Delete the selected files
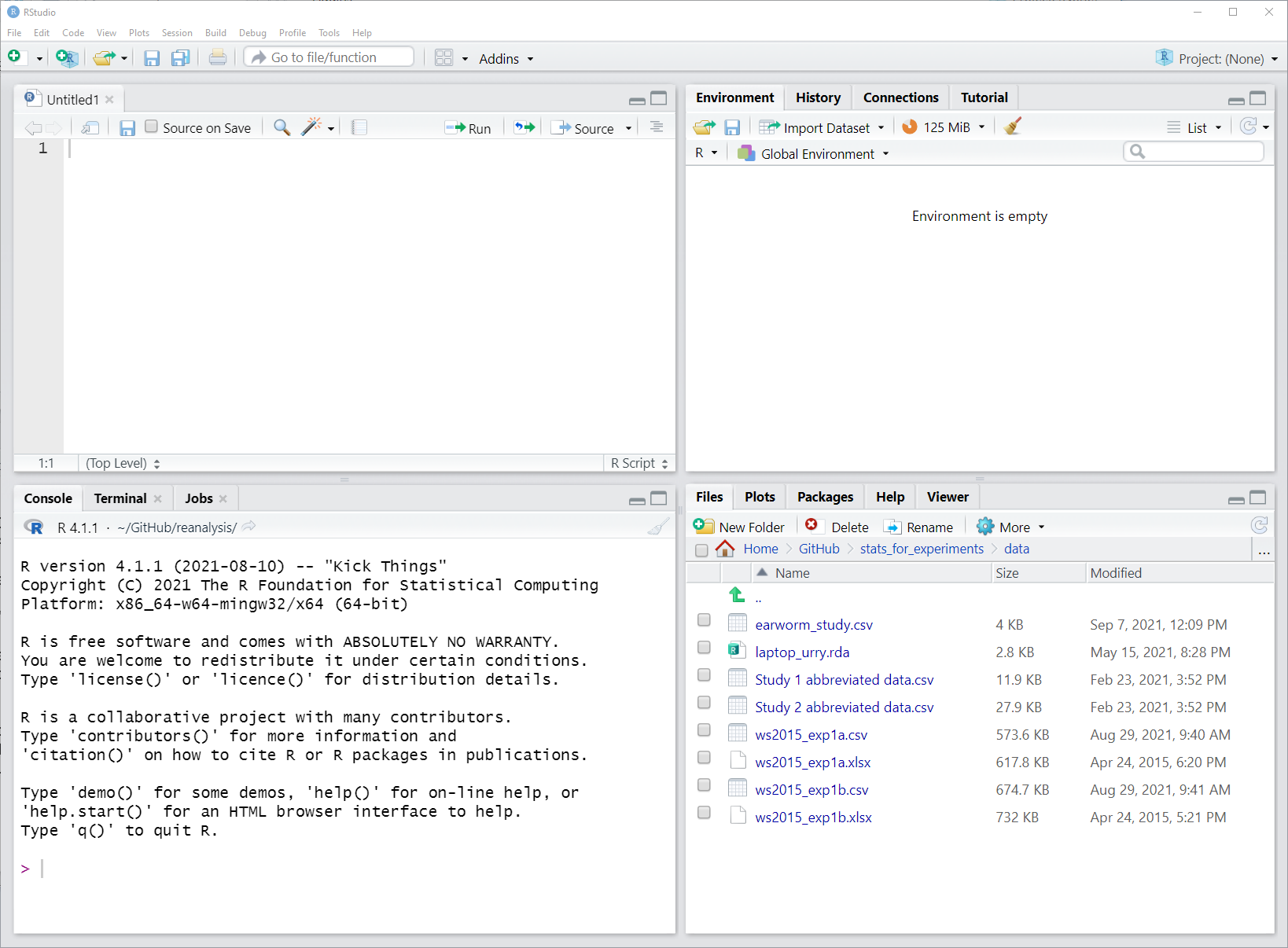 point(837,527)
